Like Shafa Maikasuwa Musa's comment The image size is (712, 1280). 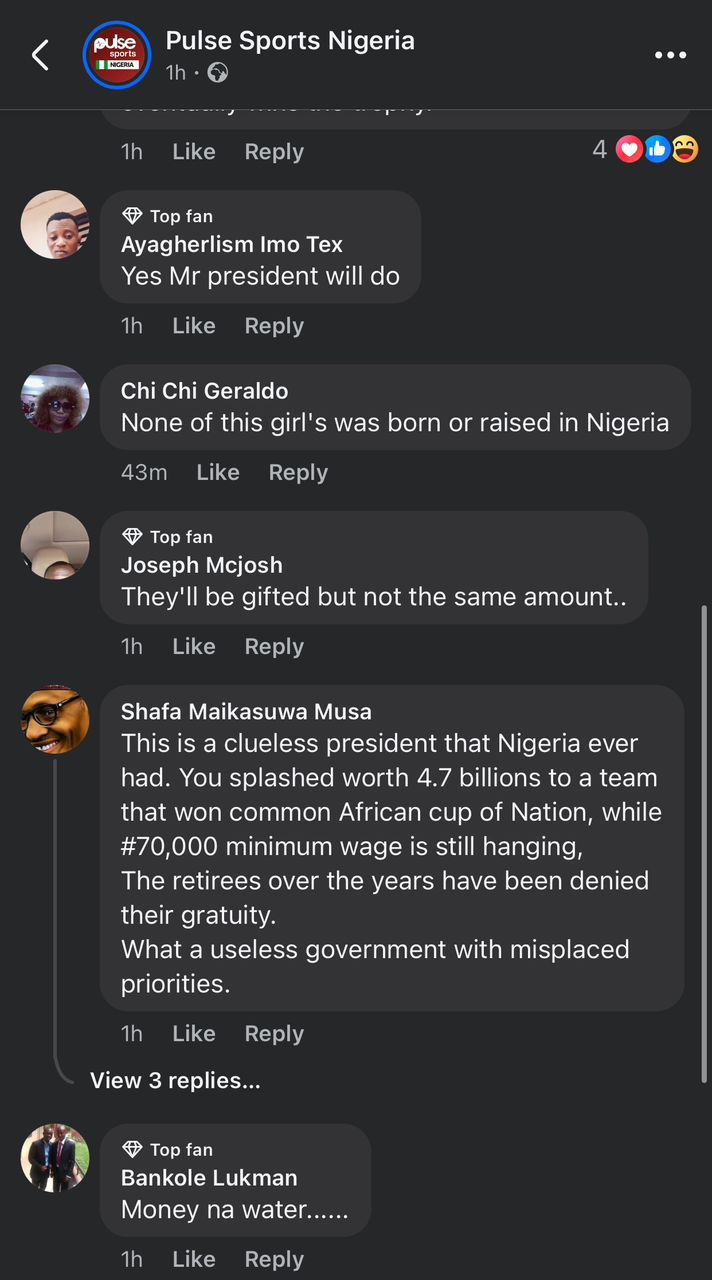[x=193, y=1033]
